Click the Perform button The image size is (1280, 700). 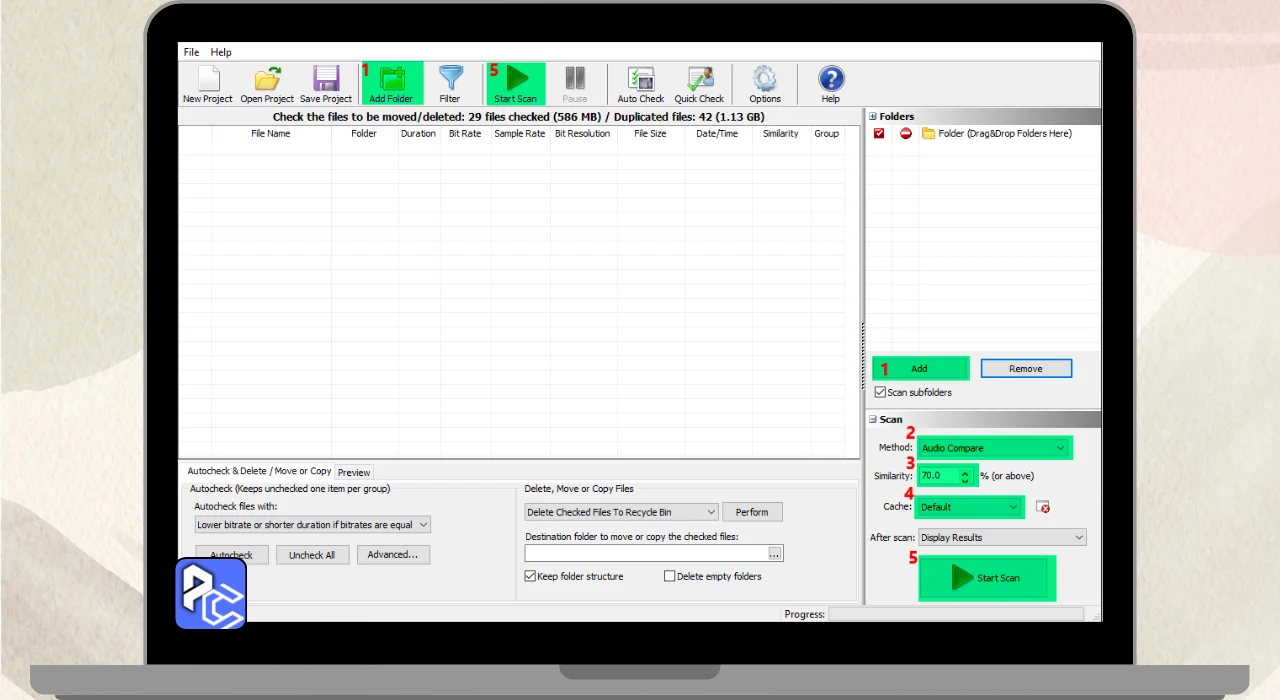[x=752, y=512]
